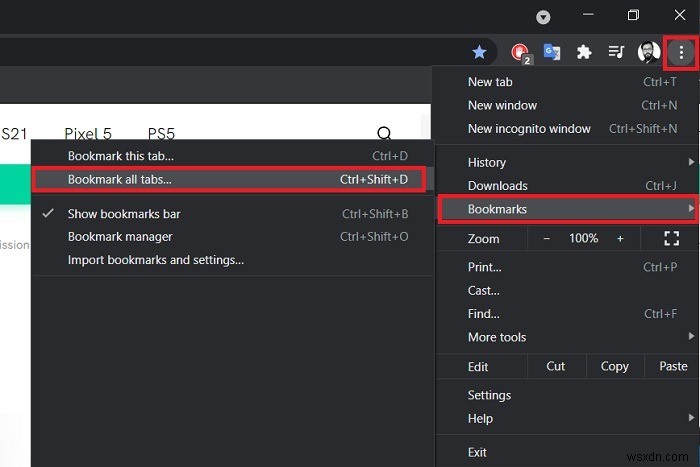Click the search magnifier icon on the page
This screenshot has width=700, height=467.
[384, 133]
